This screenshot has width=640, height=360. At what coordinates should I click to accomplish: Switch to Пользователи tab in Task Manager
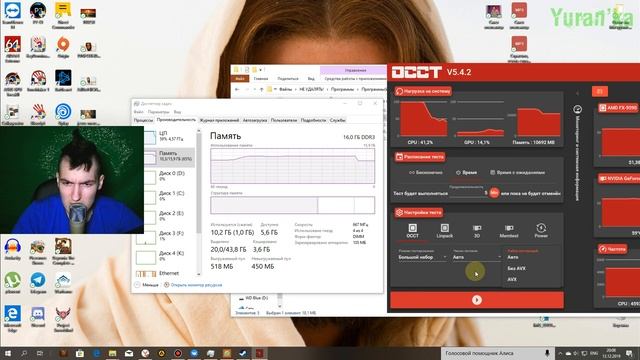point(284,120)
